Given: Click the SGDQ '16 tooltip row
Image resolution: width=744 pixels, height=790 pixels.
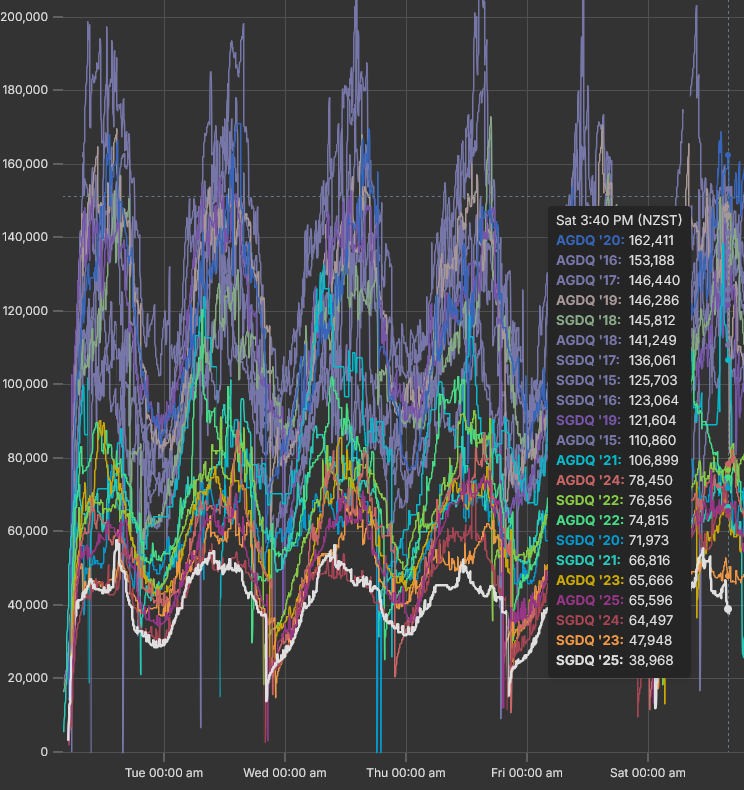Looking at the screenshot, I should click(618, 400).
